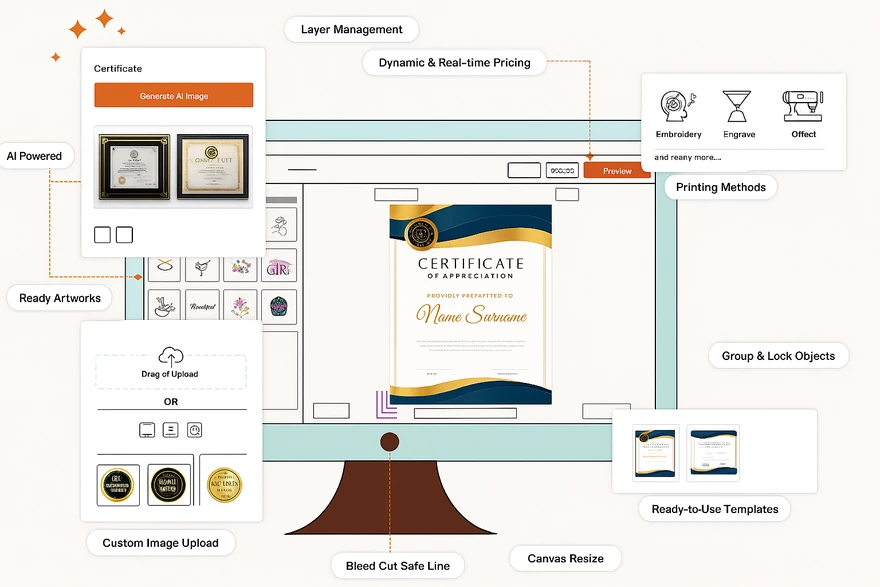The width and height of the screenshot is (880, 587).
Task: Click the cloud upload icon
Action: (x=171, y=357)
